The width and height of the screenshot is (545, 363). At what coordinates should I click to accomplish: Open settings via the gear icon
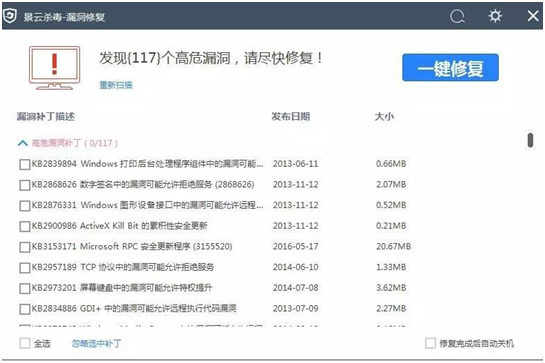point(495,16)
